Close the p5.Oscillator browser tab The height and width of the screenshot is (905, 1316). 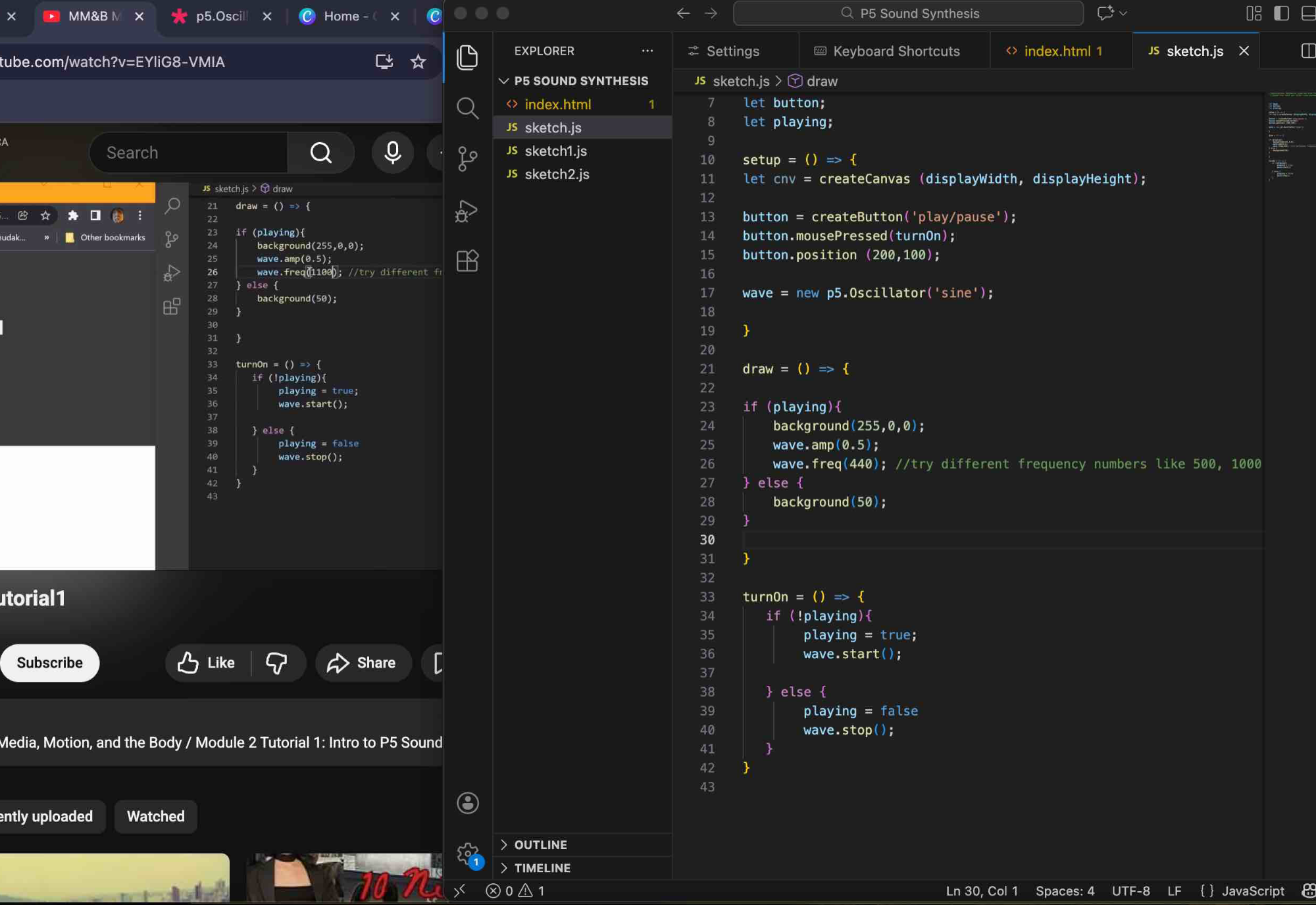point(266,16)
